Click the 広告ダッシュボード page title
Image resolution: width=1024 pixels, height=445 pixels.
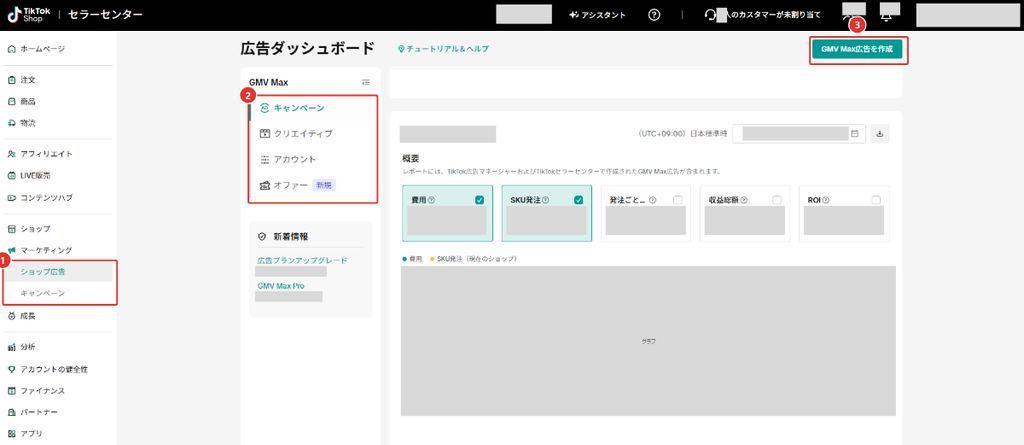tap(308, 48)
